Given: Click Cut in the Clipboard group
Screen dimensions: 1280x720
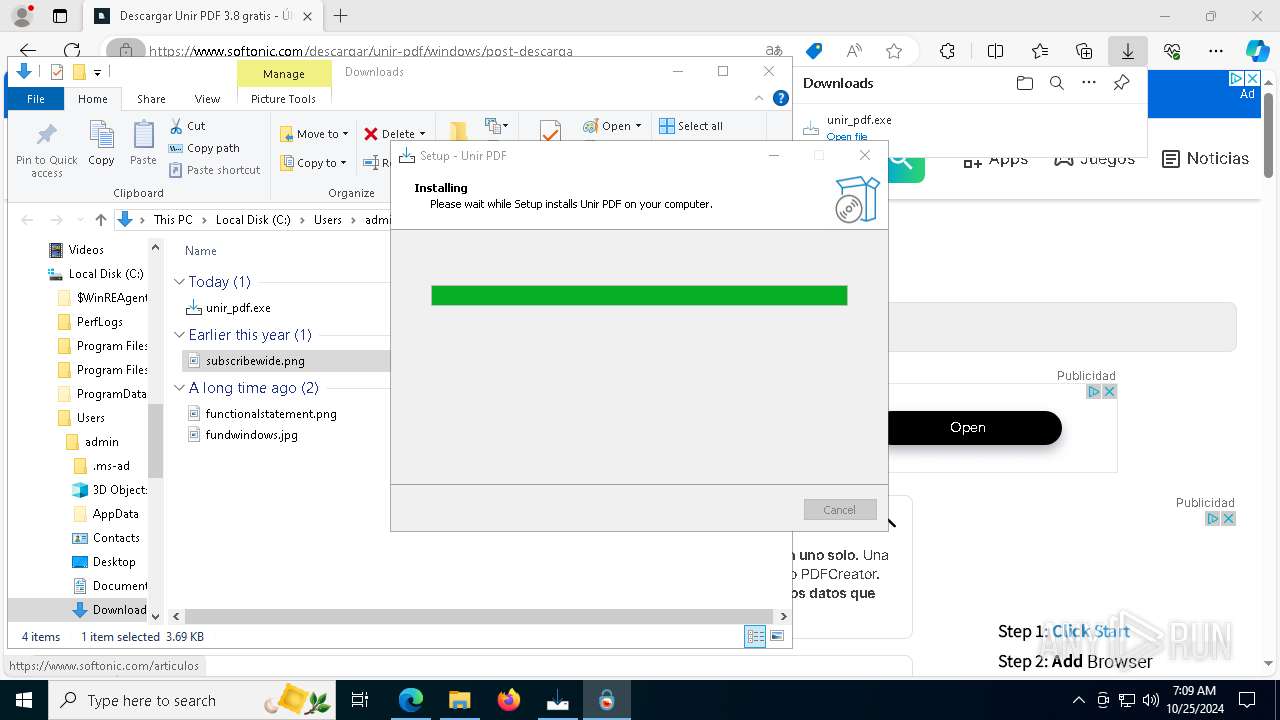Looking at the screenshot, I should coord(187,126).
